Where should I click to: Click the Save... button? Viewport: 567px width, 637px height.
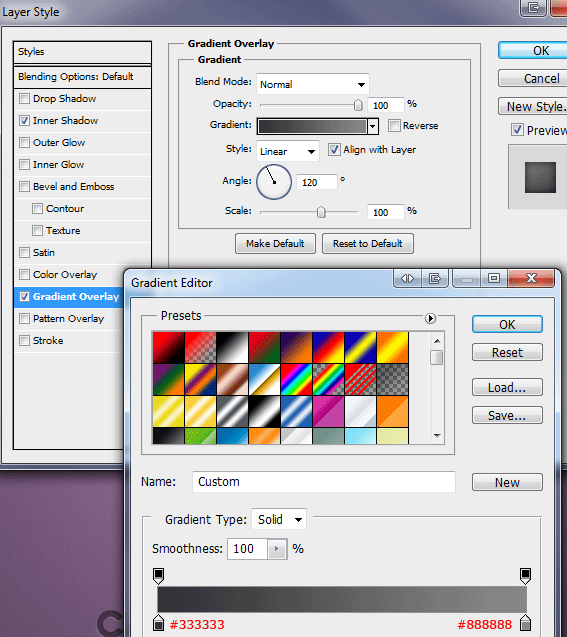(507, 415)
